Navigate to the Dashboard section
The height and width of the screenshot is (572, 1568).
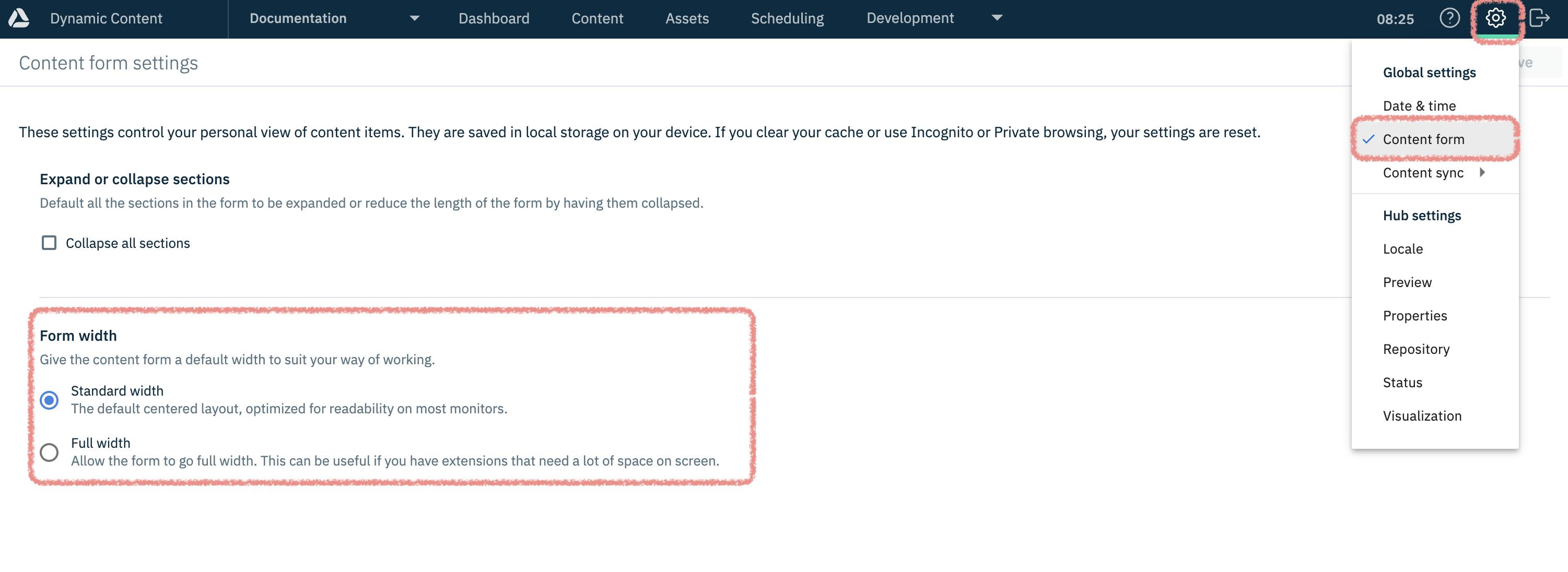[x=494, y=18]
